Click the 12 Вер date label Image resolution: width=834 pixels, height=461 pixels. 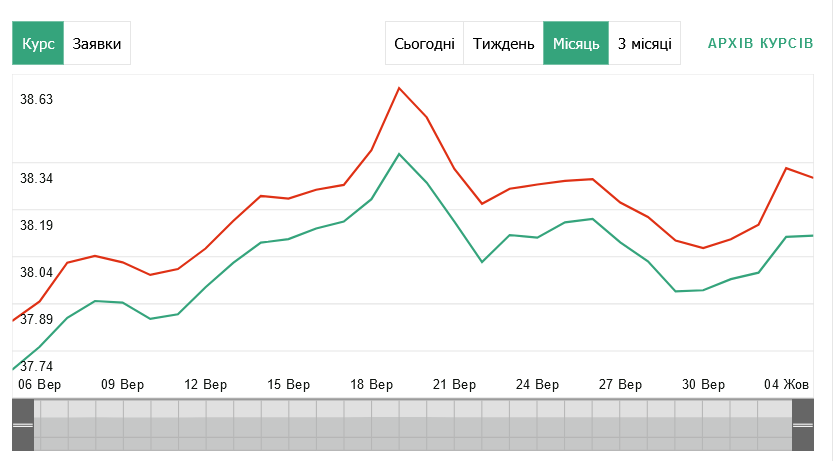tap(206, 384)
